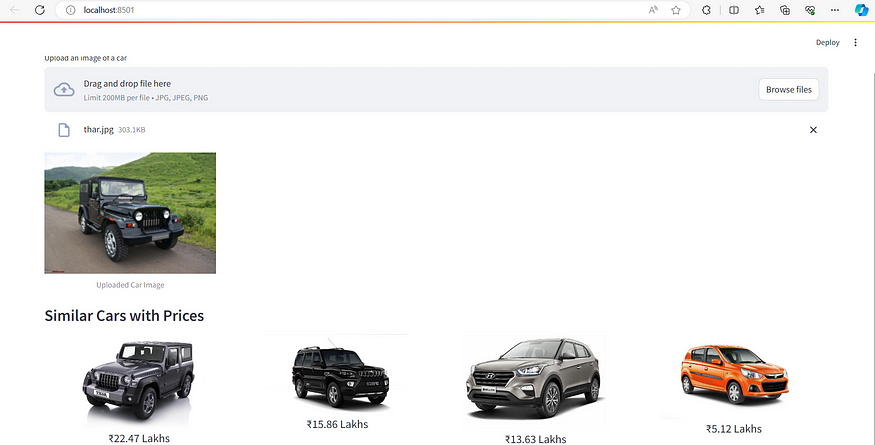Click the Limit 200MB per file hint text
Image resolution: width=875 pixels, height=445 pixels.
(146, 98)
